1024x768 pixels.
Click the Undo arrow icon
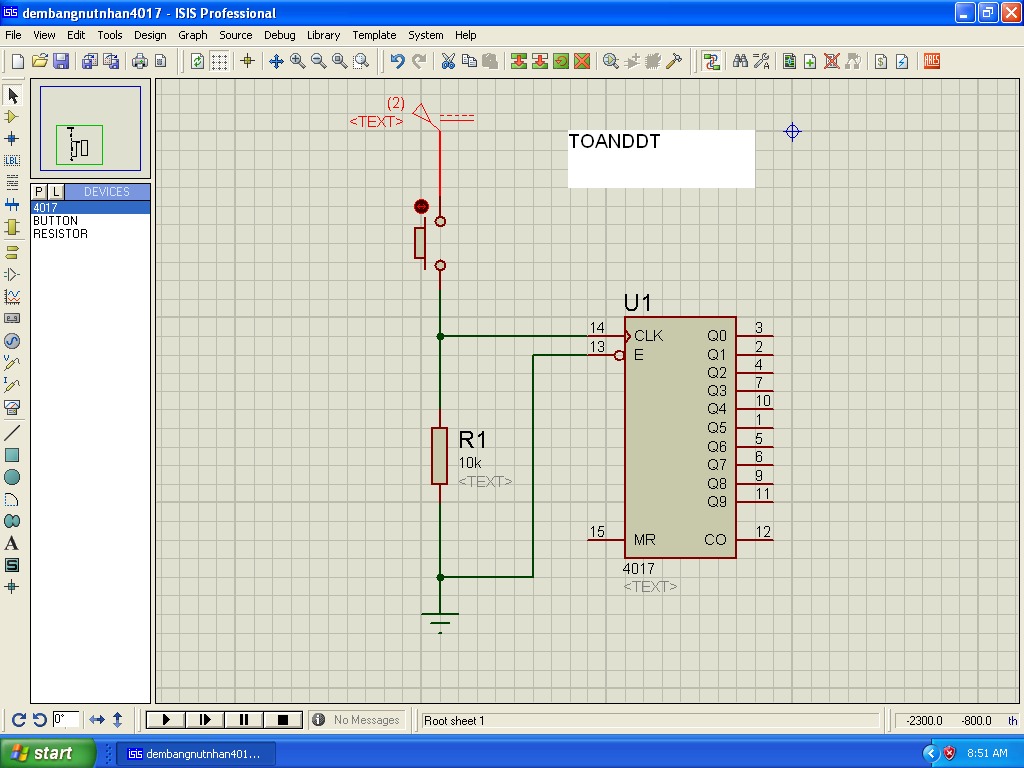point(397,61)
